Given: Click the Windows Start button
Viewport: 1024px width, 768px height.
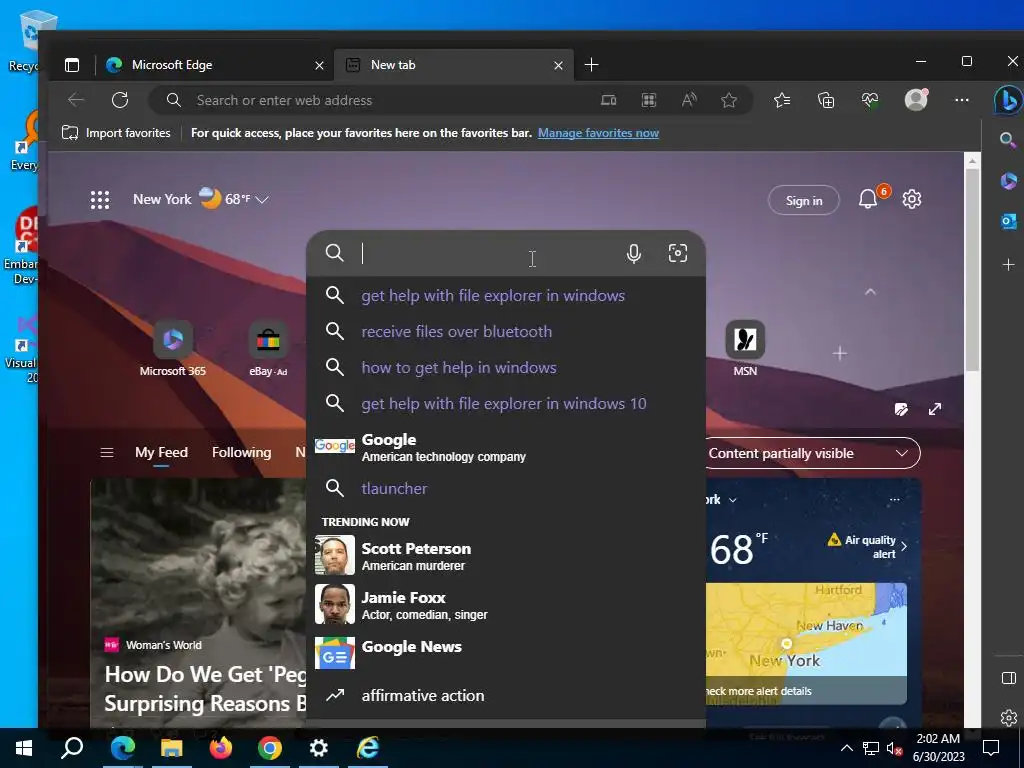Looking at the screenshot, I should point(24,748).
